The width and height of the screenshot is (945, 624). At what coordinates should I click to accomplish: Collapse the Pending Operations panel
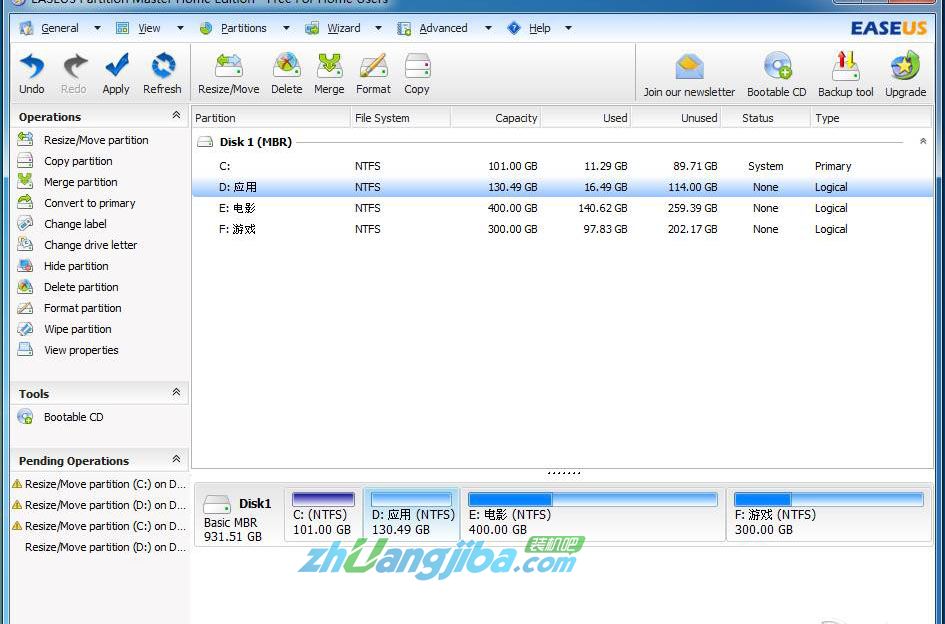(176, 460)
